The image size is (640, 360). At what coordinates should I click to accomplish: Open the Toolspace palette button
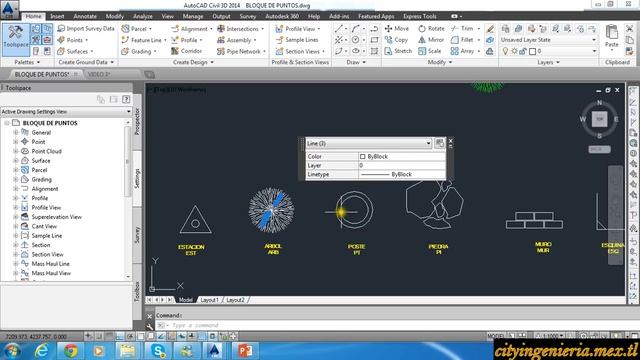point(16,40)
